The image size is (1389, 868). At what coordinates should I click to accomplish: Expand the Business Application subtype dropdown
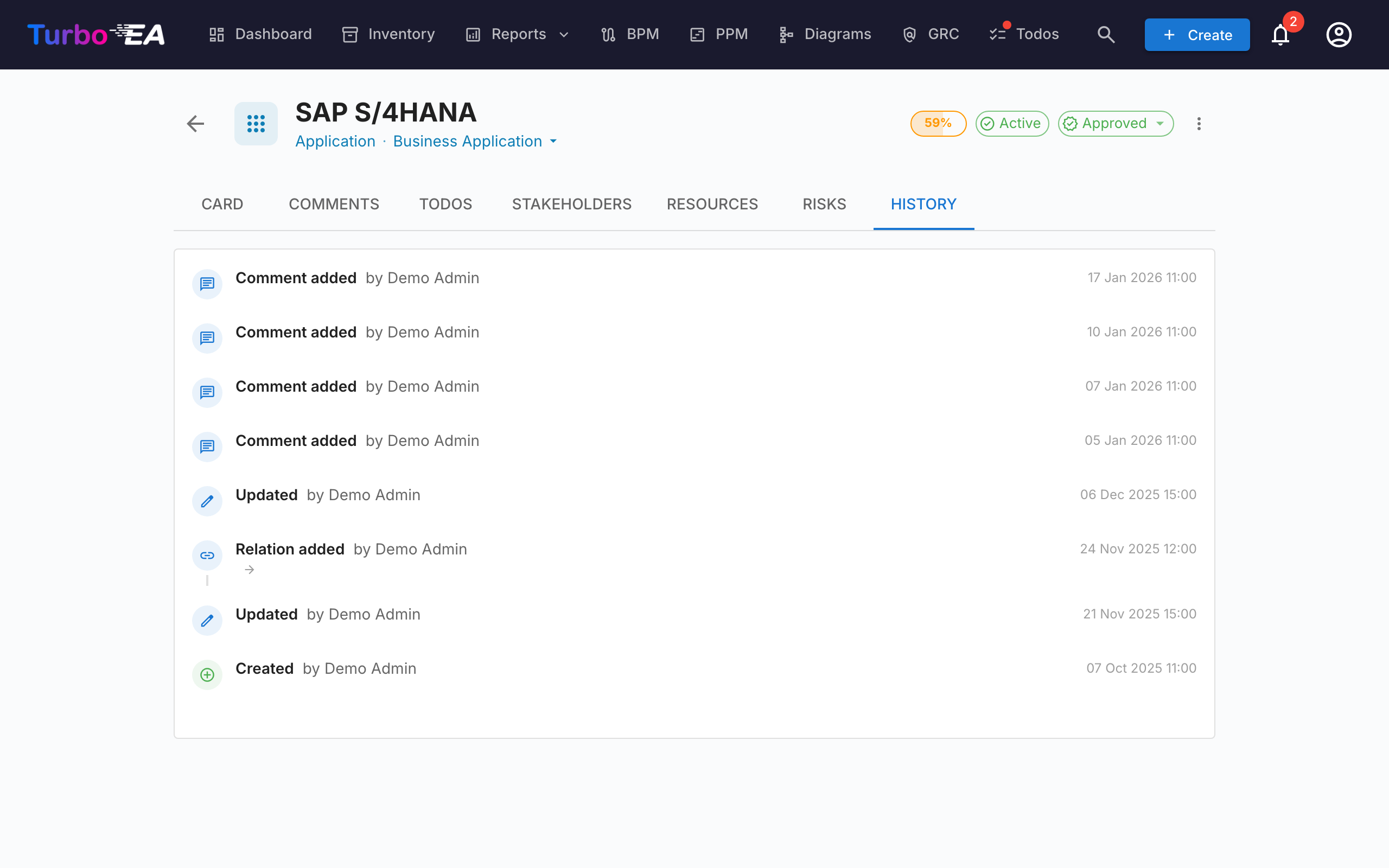pos(475,141)
